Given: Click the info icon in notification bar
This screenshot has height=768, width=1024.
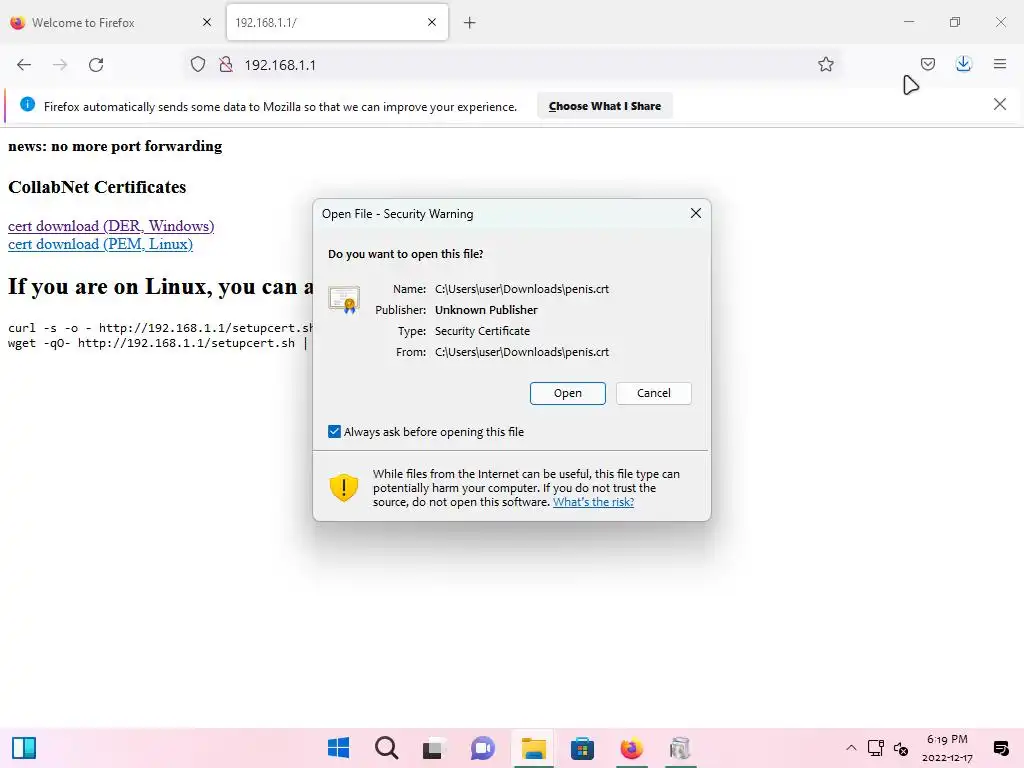Looking at the screenshot, I should click(x=27, y=104).
